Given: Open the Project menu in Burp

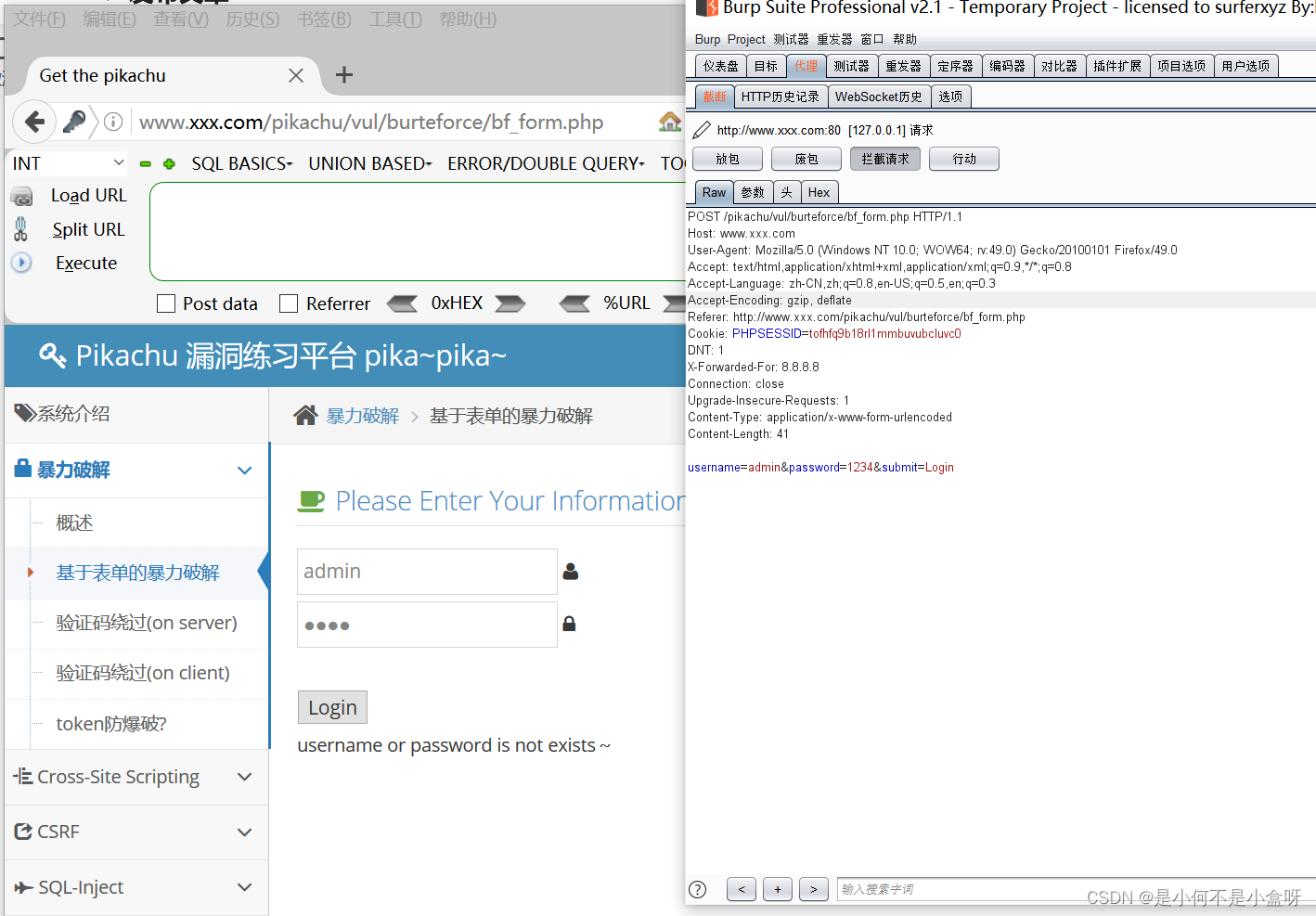Looking at the screenshot, I should [746, 39].
